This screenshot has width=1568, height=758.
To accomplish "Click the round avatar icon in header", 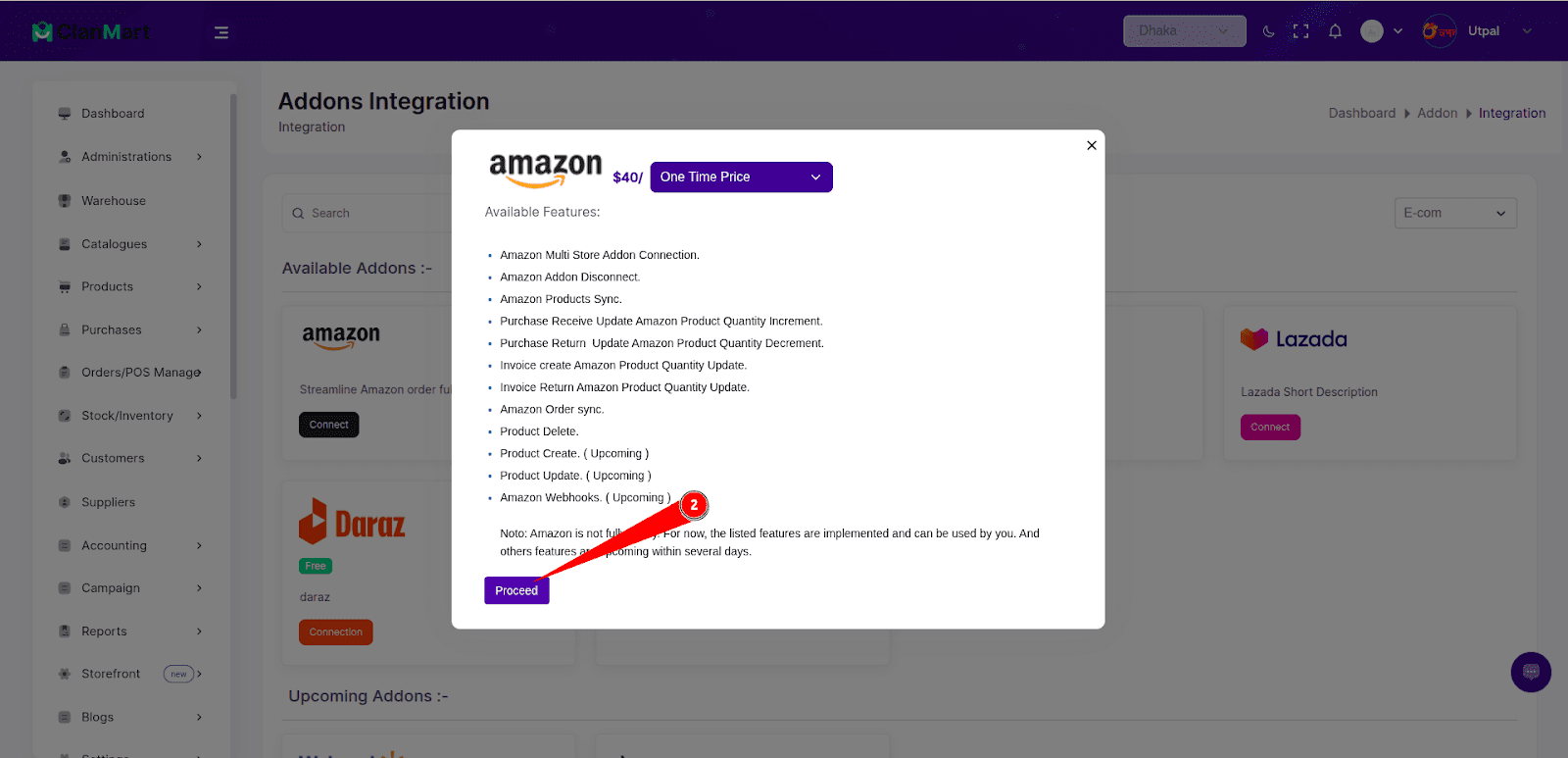I will tap(1372, 31).
